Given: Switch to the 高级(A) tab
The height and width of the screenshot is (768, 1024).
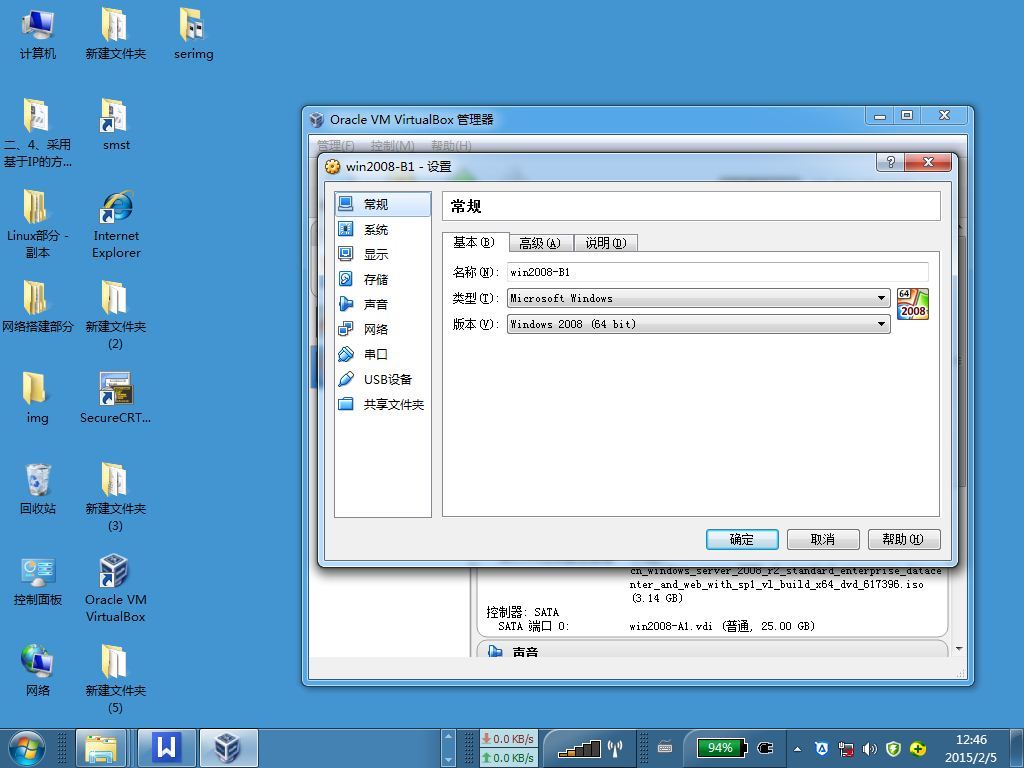Looking at the screenshot, I should [x=540, y=244].
